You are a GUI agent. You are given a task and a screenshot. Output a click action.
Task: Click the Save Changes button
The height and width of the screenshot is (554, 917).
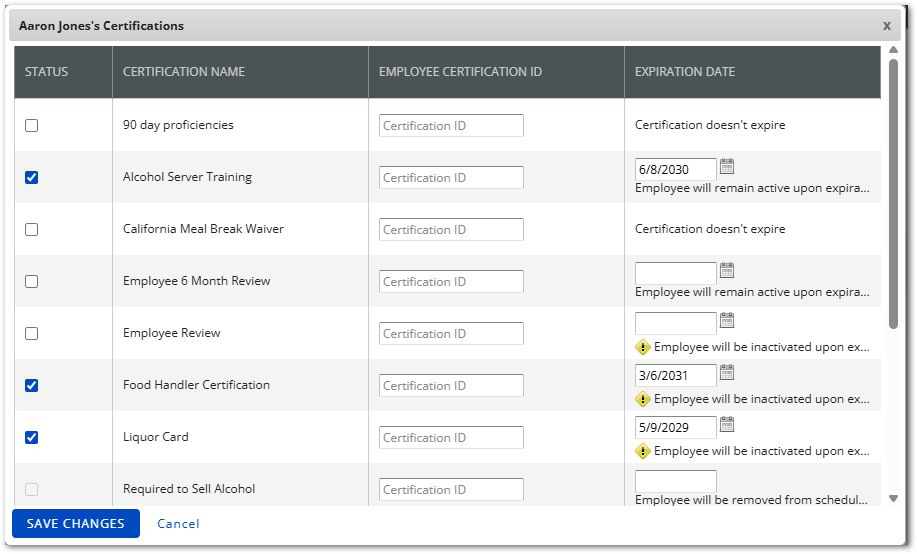75,524
